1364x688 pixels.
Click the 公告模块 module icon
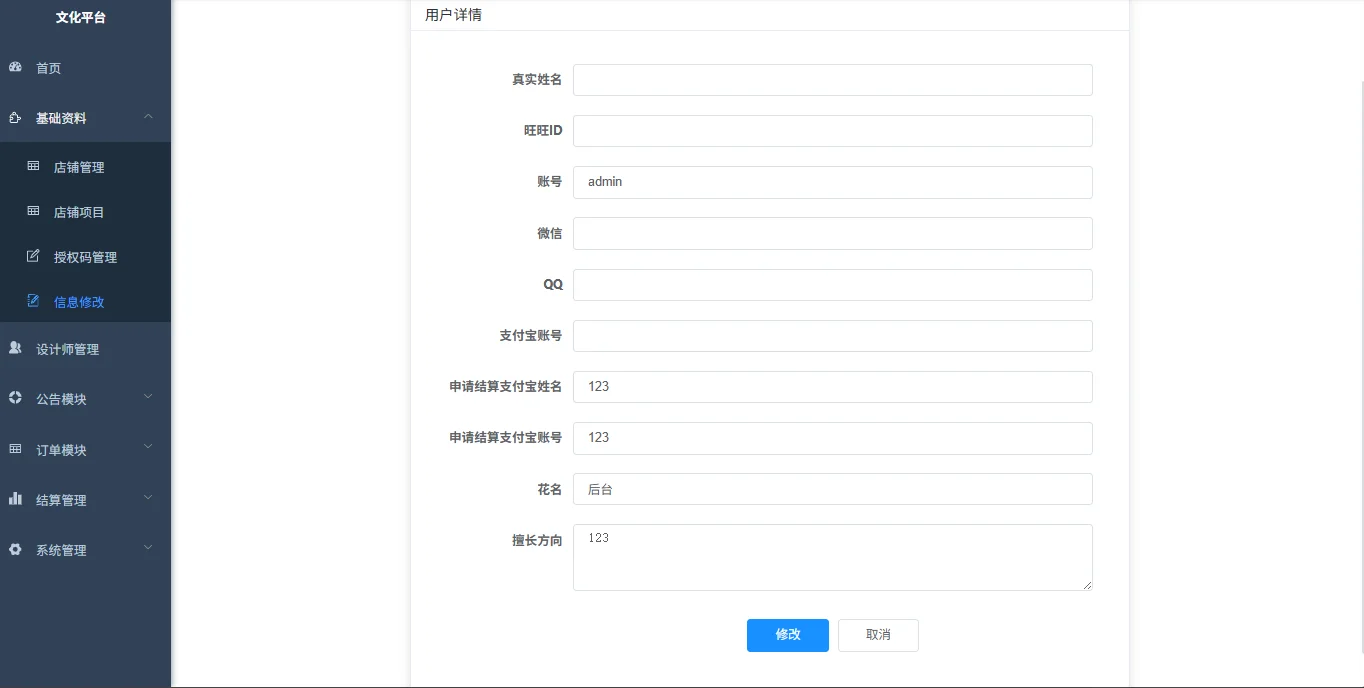(x=14, y=397)
